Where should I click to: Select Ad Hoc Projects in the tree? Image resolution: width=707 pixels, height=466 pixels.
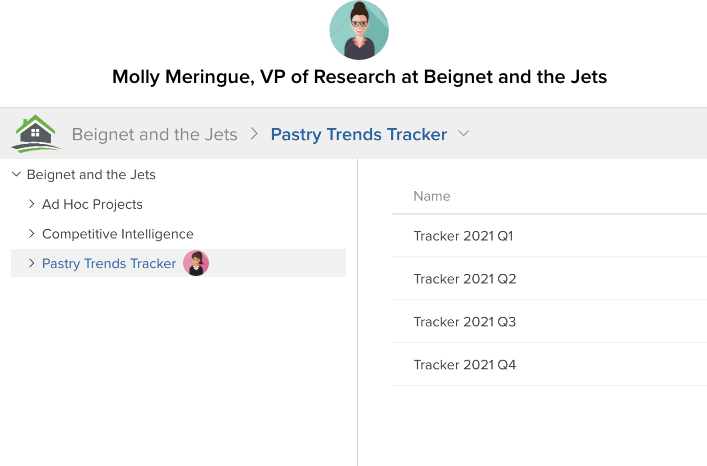coord(92,204)
